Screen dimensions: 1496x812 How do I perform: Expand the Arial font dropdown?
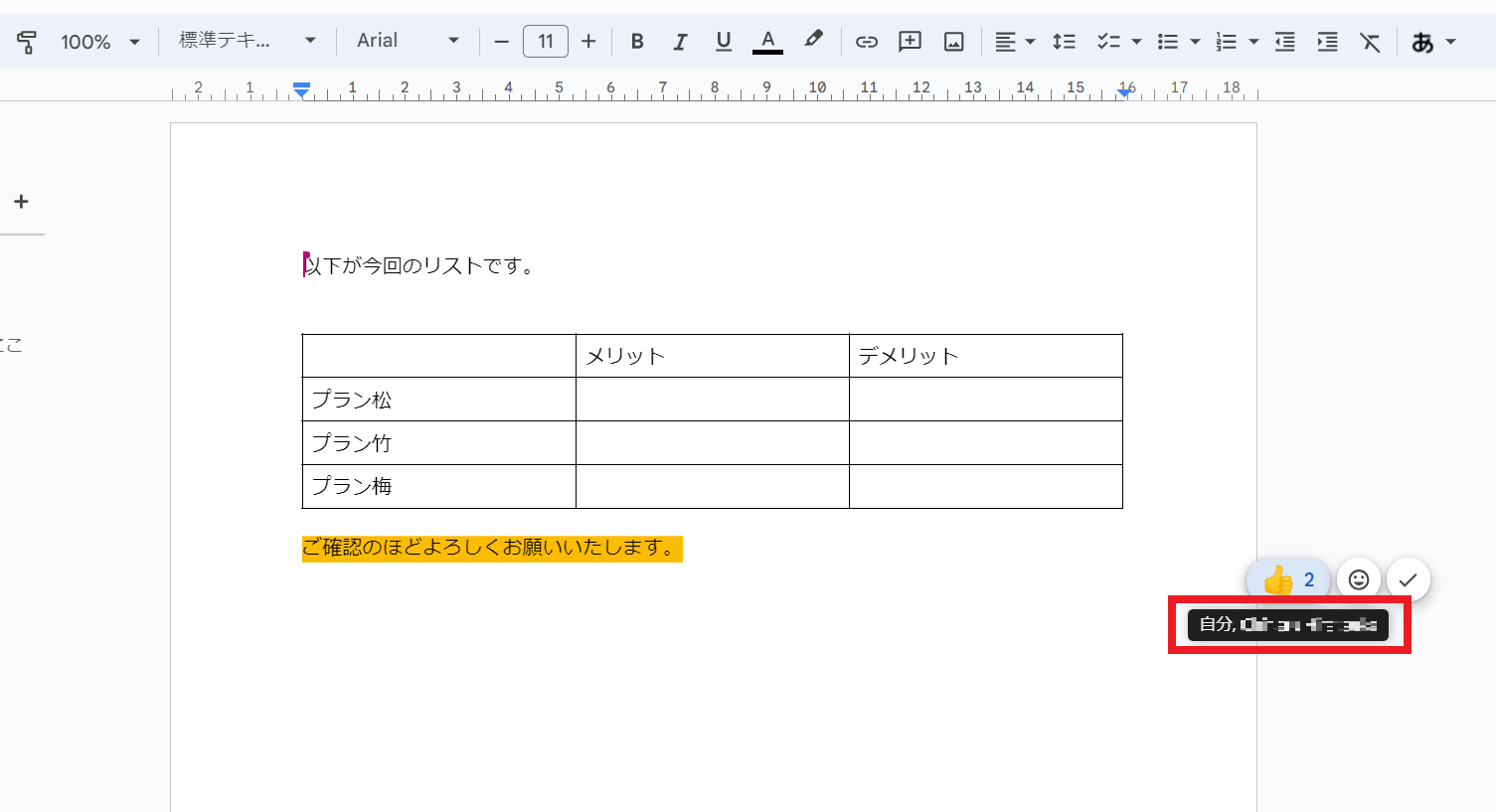point(408,41)
